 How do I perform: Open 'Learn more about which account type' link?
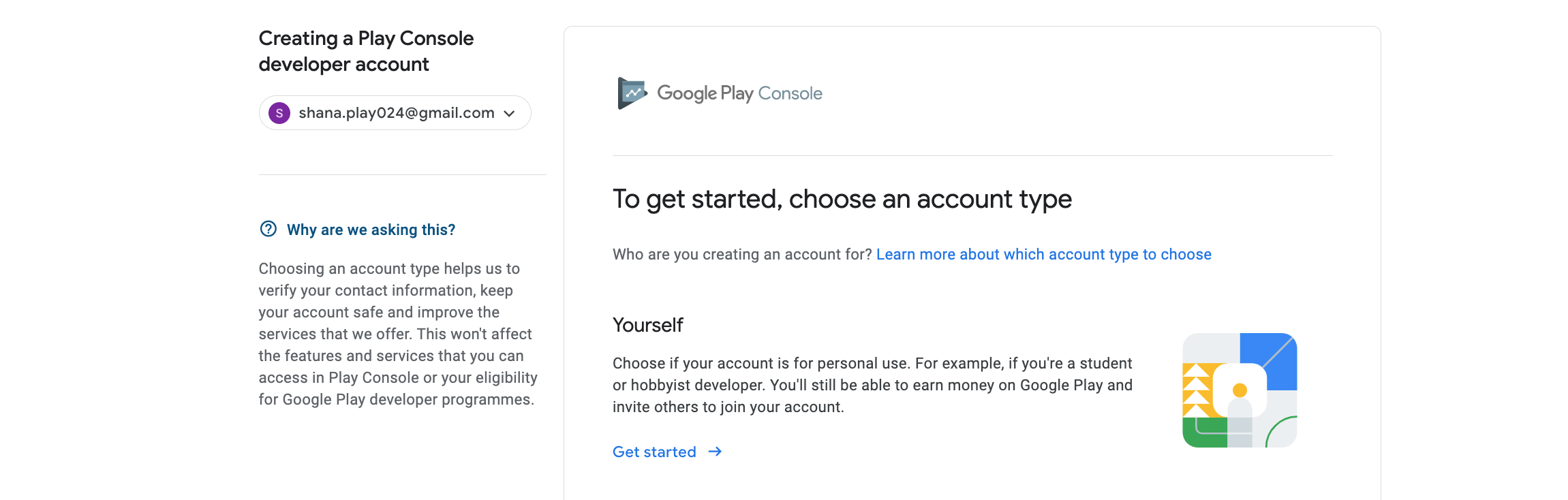(x=1043, y=255)
